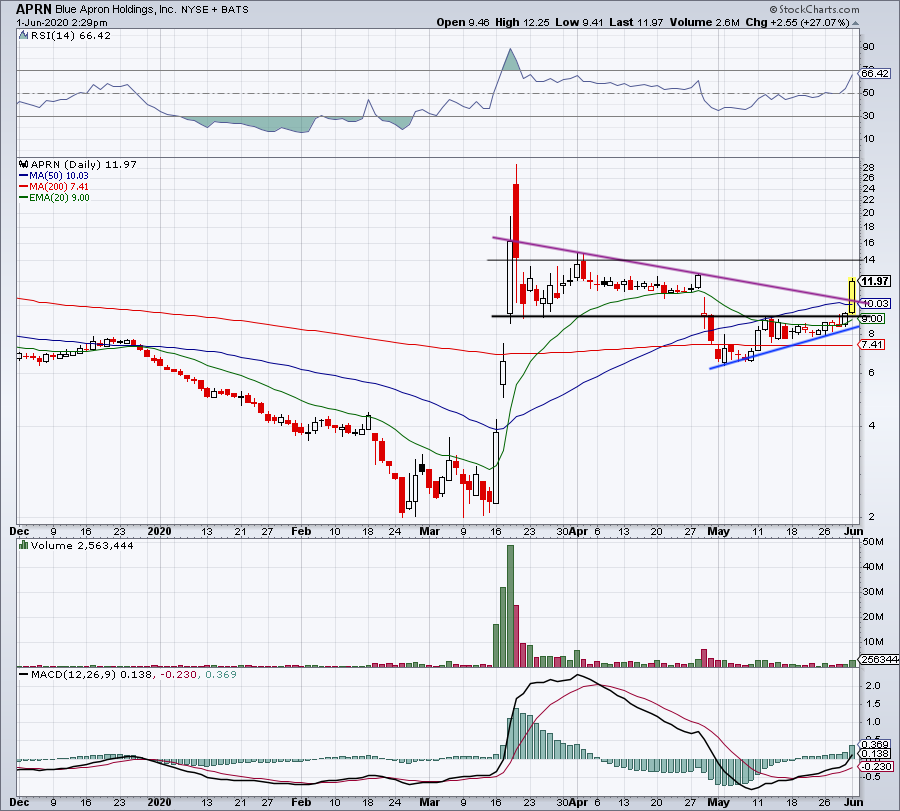Click the Chg +2.55 (+27.07%) value

click(x=797, y=22)
